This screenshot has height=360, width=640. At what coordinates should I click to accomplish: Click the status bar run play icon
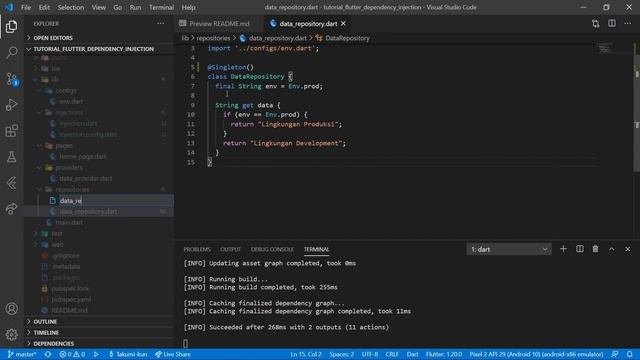pyautogui.click(x=96, y=354)
